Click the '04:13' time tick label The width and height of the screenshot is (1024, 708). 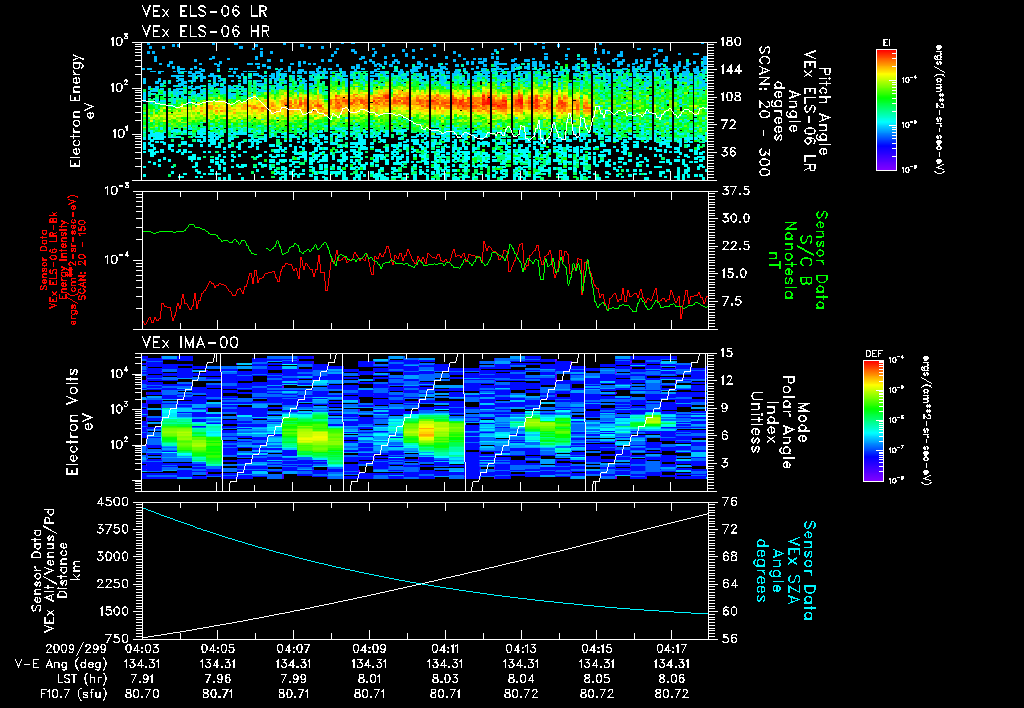coord(520,649)
